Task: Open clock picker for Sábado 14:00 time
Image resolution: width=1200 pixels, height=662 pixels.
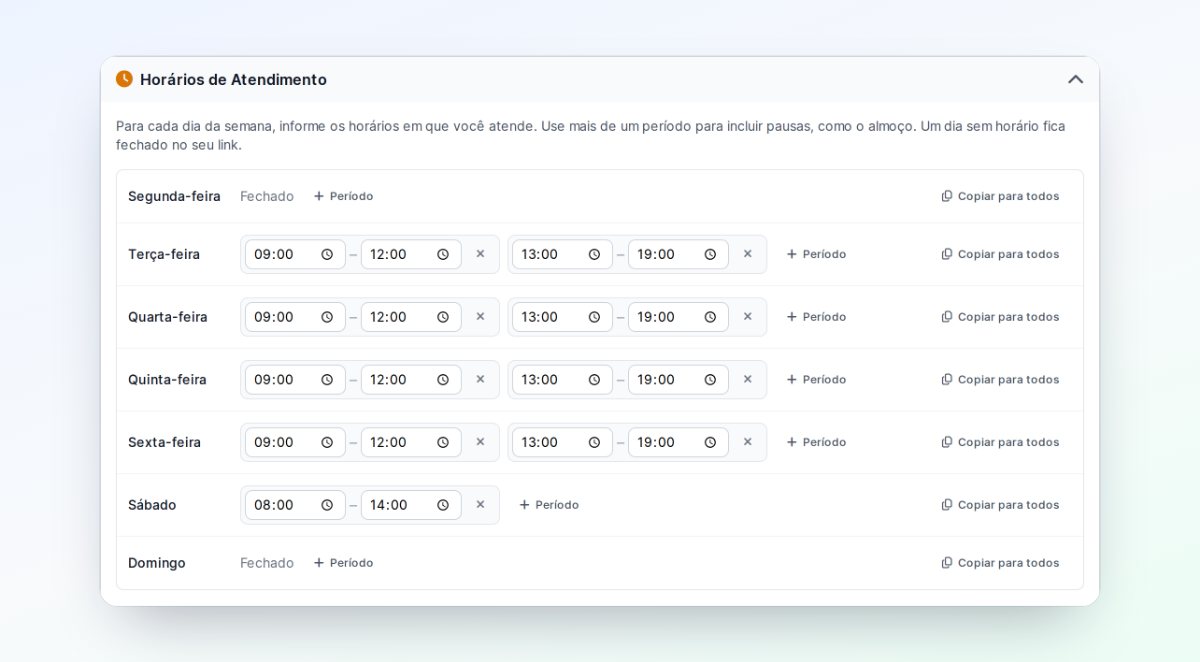Action: [443, 505]
